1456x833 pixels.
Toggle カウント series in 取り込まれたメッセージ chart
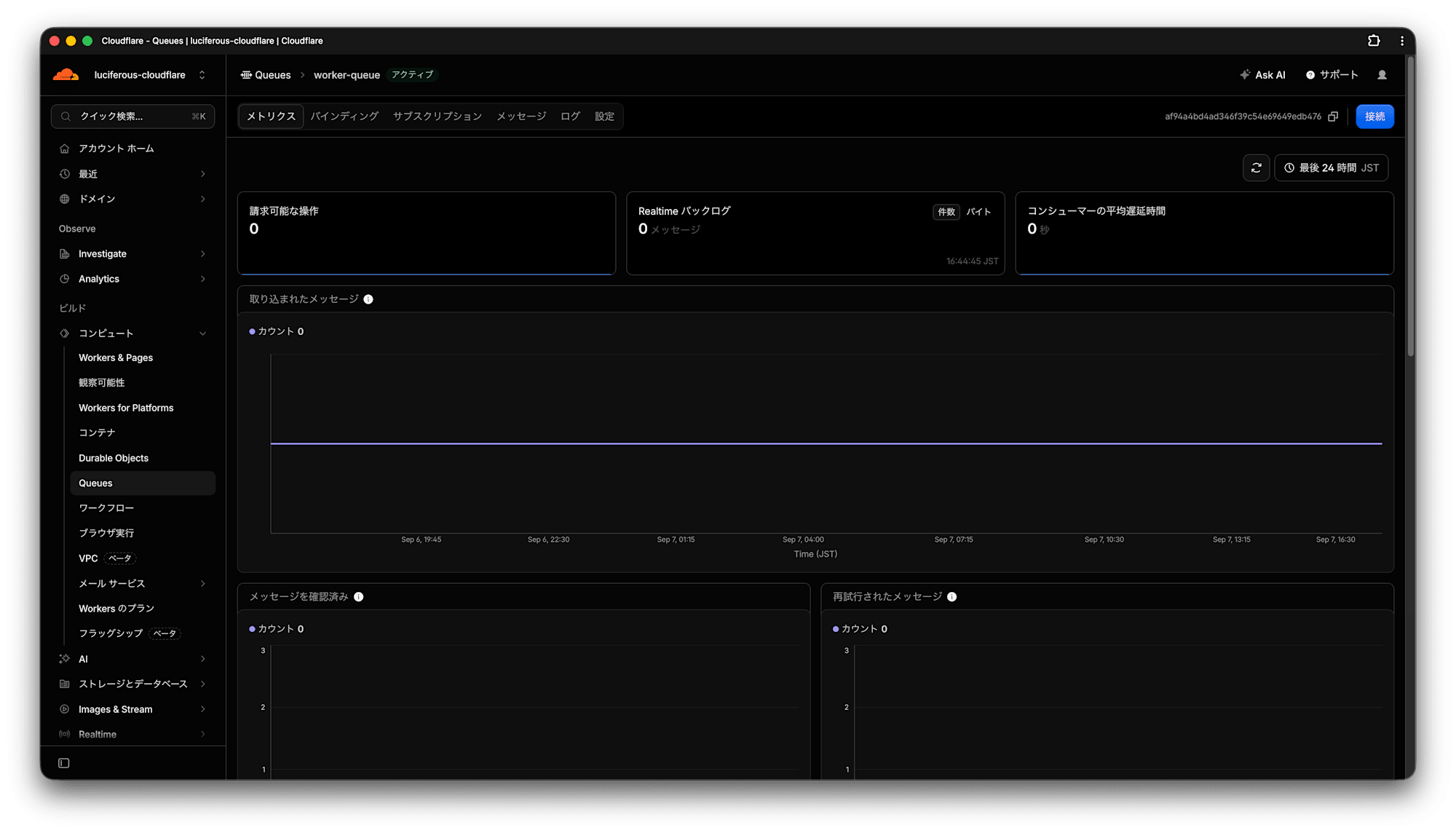coord(277,331)
